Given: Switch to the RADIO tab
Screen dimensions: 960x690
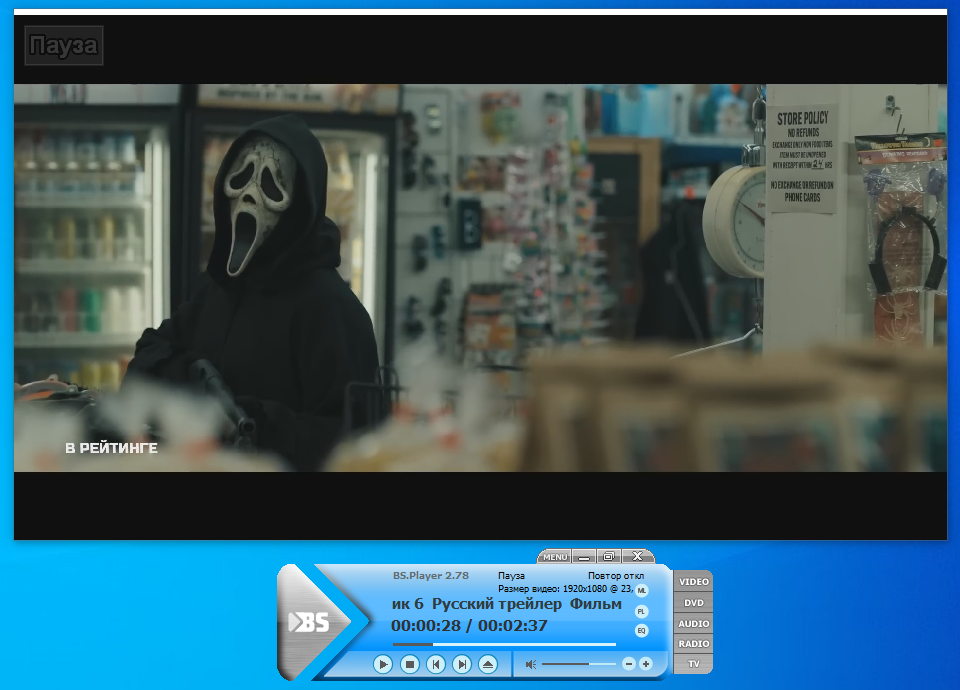Looking at the screenshot, I should pyautogui.click(x=694, y=643).
